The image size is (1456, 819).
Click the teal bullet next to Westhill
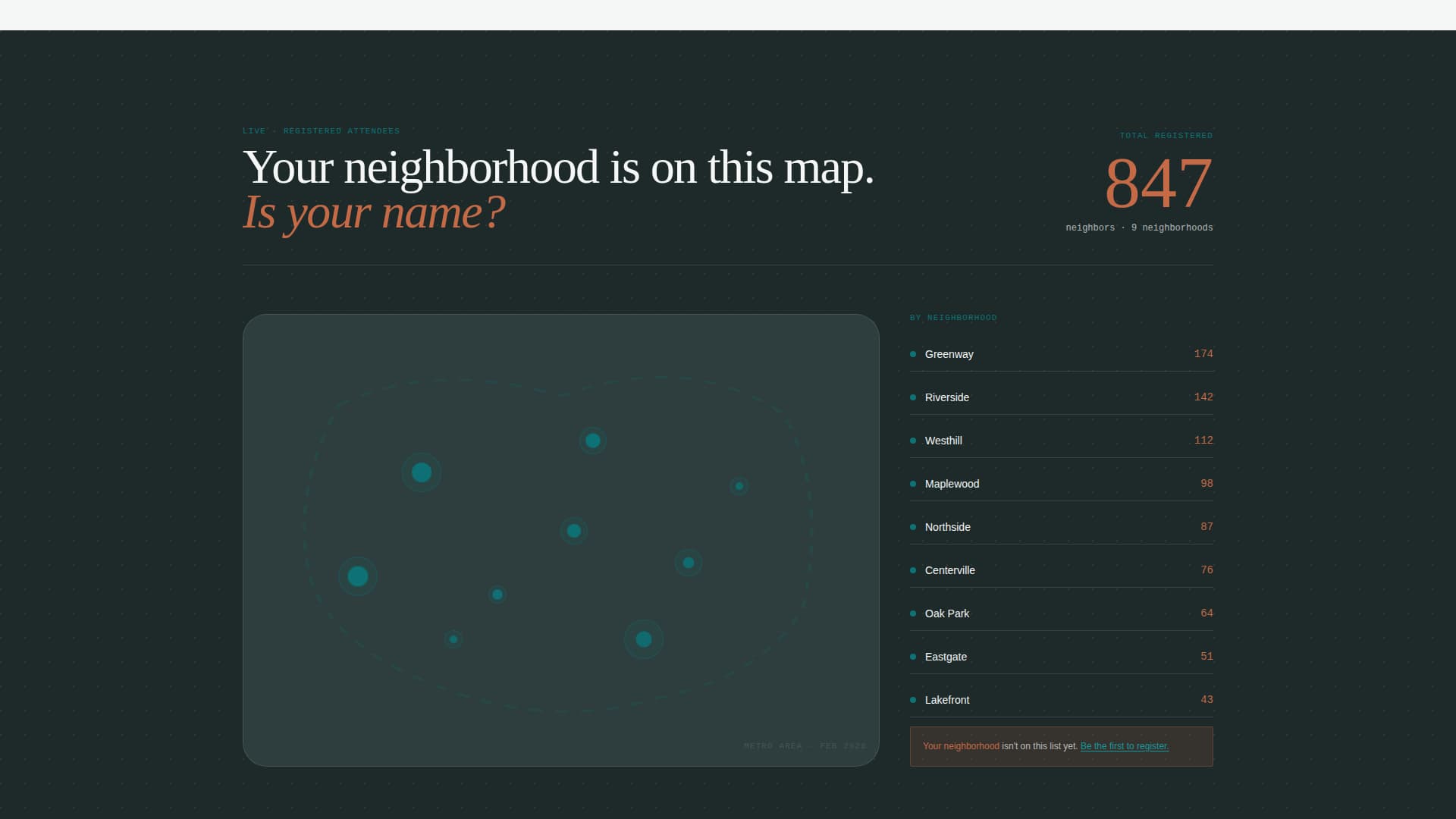(913, 441)
